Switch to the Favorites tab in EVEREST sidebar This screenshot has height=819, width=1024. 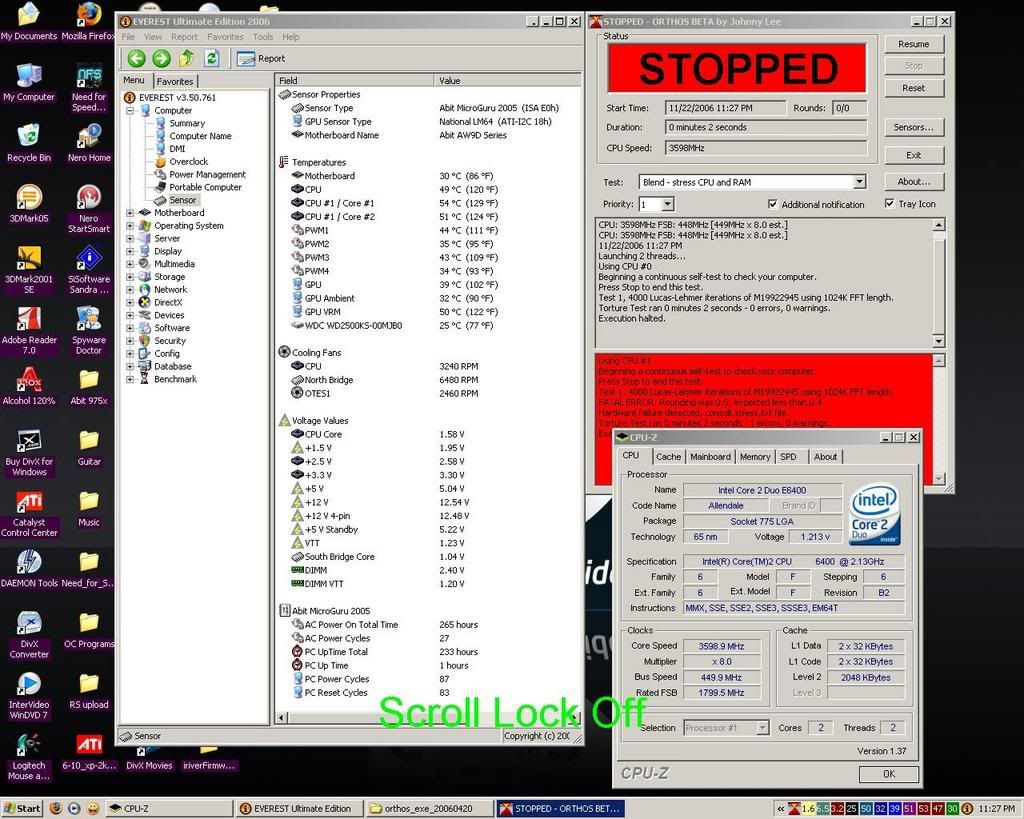click(175, 81)
